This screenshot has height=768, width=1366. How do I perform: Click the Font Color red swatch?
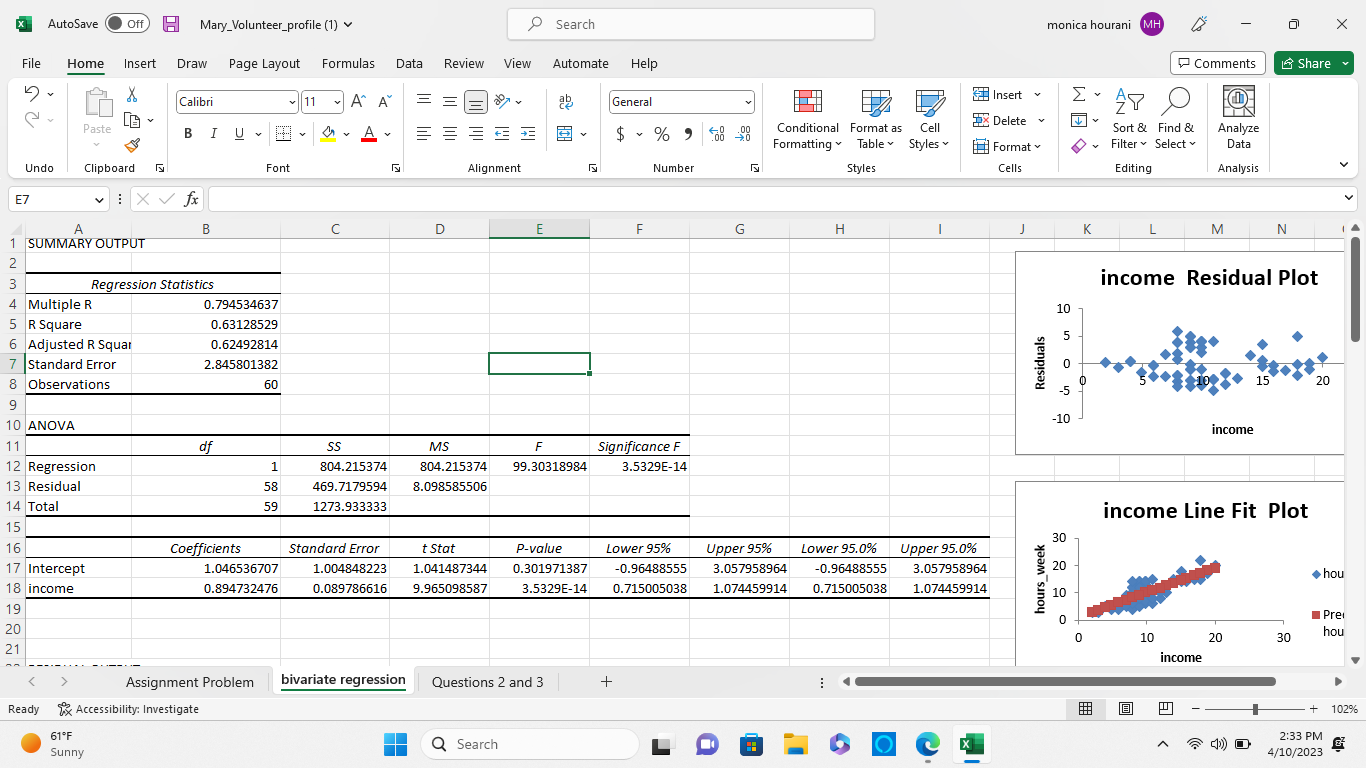(x=368, y=134)
